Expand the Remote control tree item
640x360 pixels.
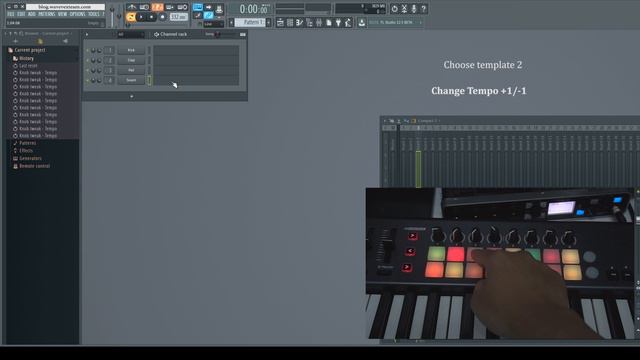(34, 166)
